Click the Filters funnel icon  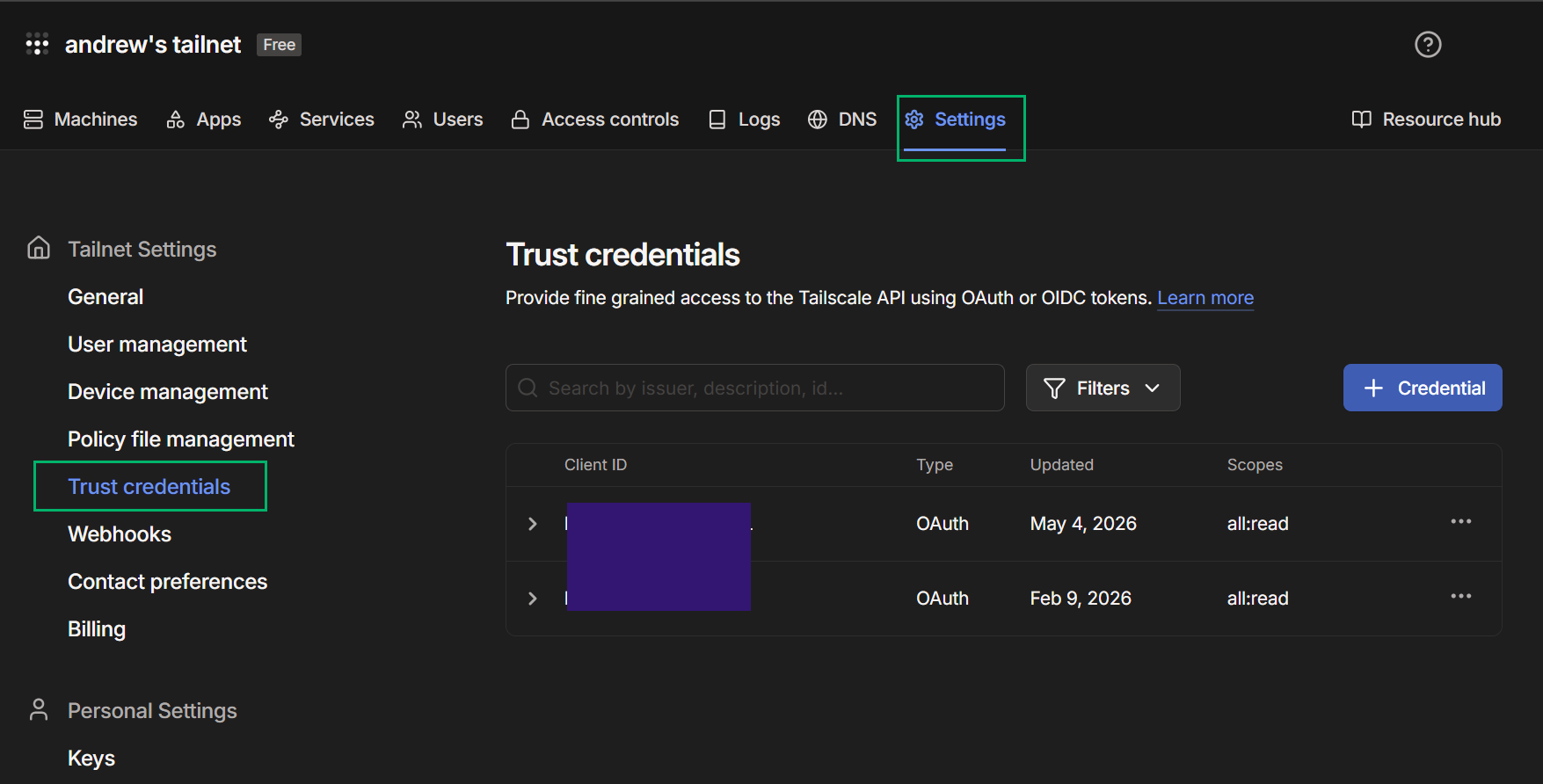1054,388
